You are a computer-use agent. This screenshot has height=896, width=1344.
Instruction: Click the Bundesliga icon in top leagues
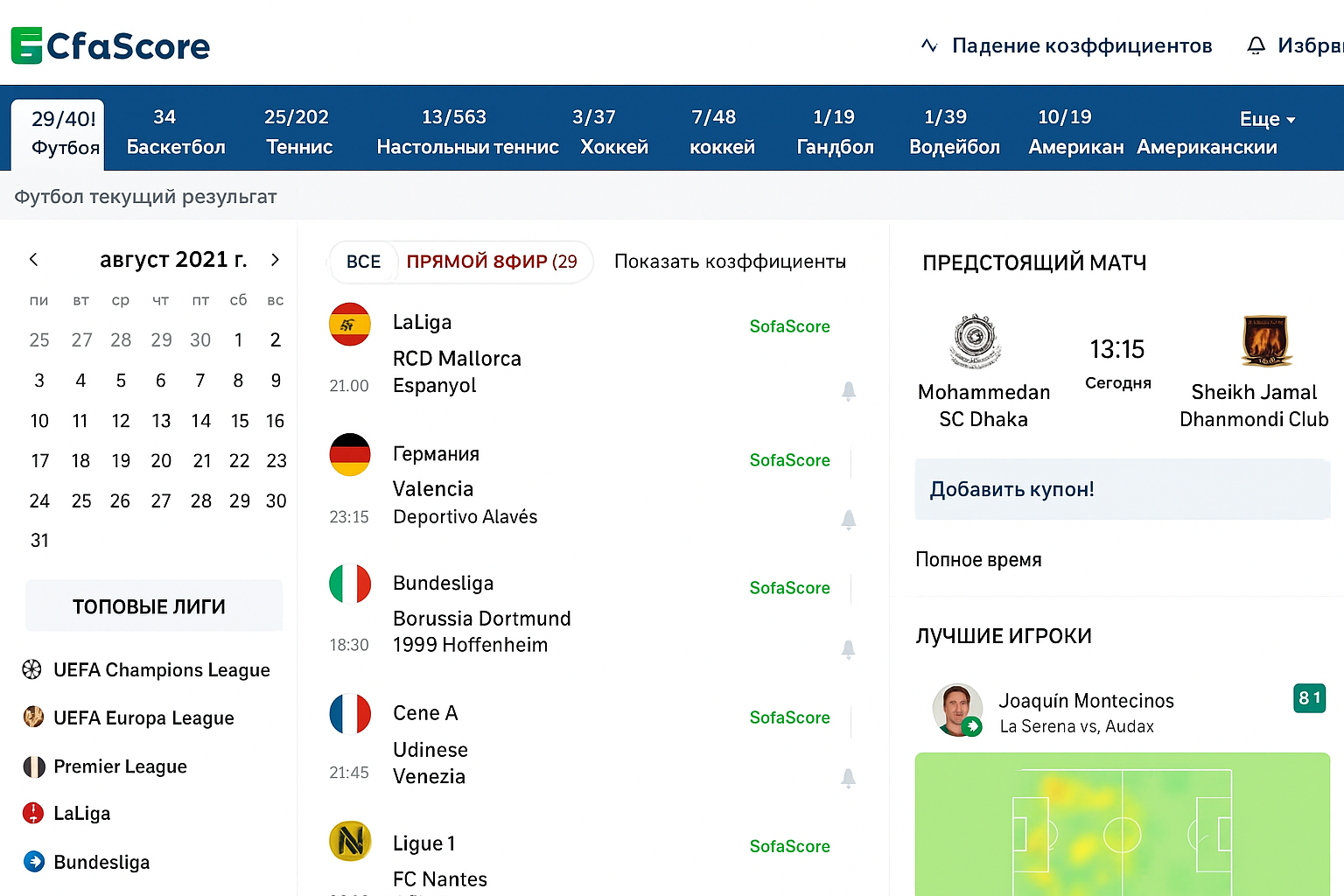coord(33,862)
